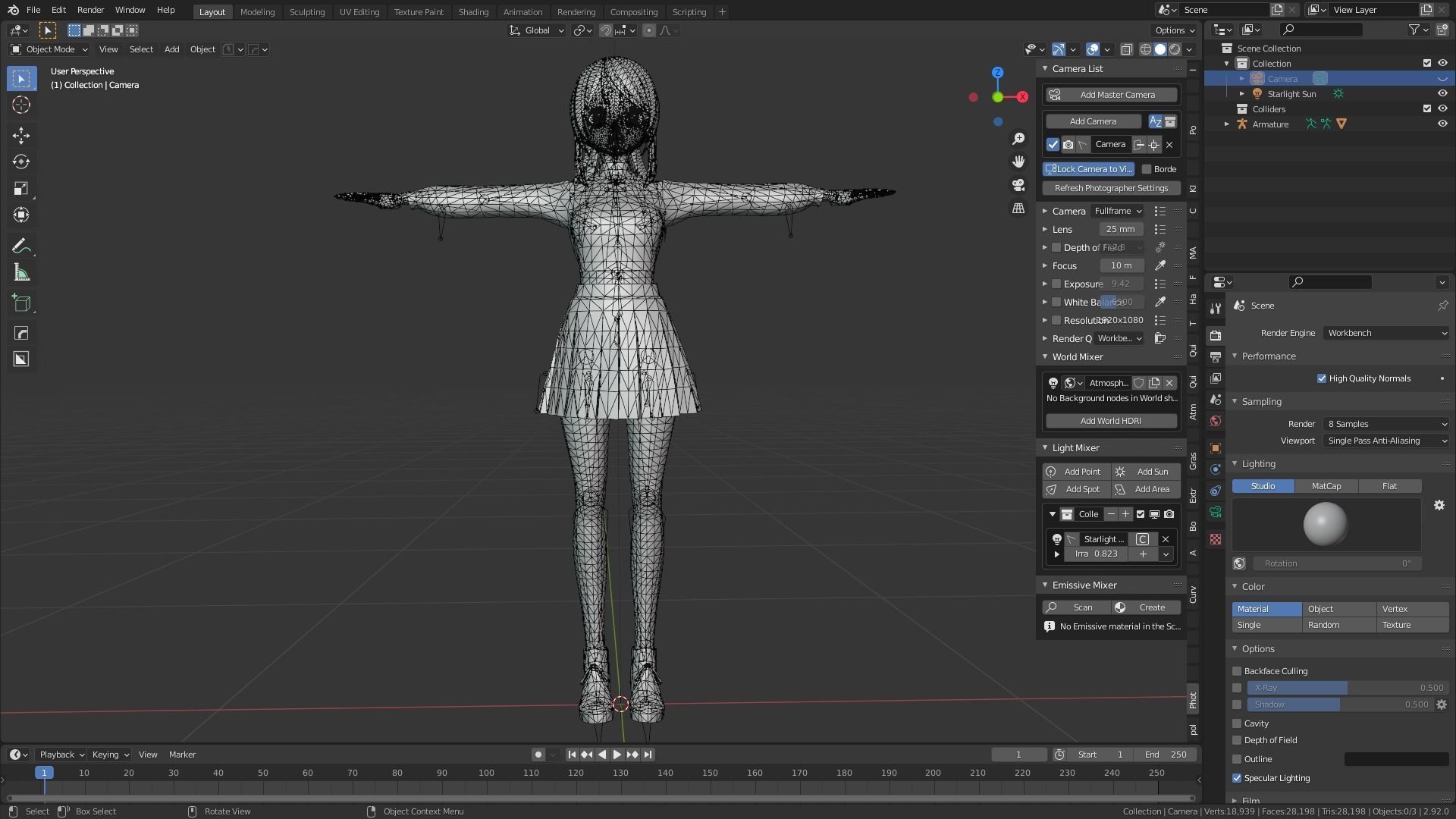Click the Scan emissive button

point(1077,607)
